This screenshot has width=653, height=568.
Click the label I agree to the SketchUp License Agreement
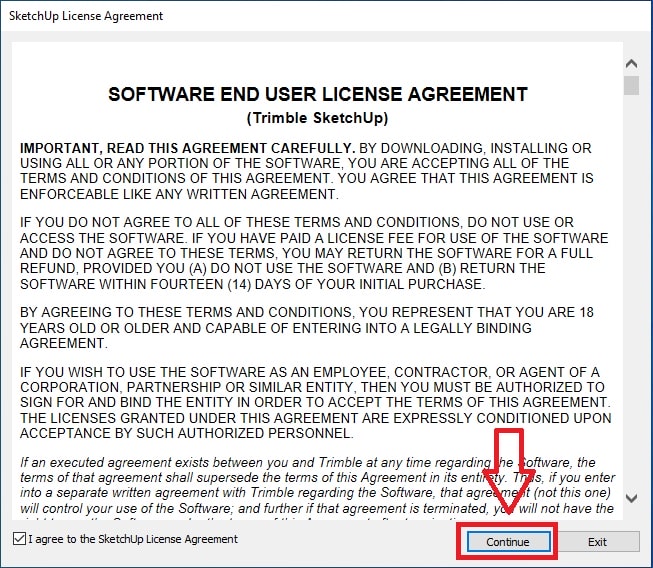(133, 539)
